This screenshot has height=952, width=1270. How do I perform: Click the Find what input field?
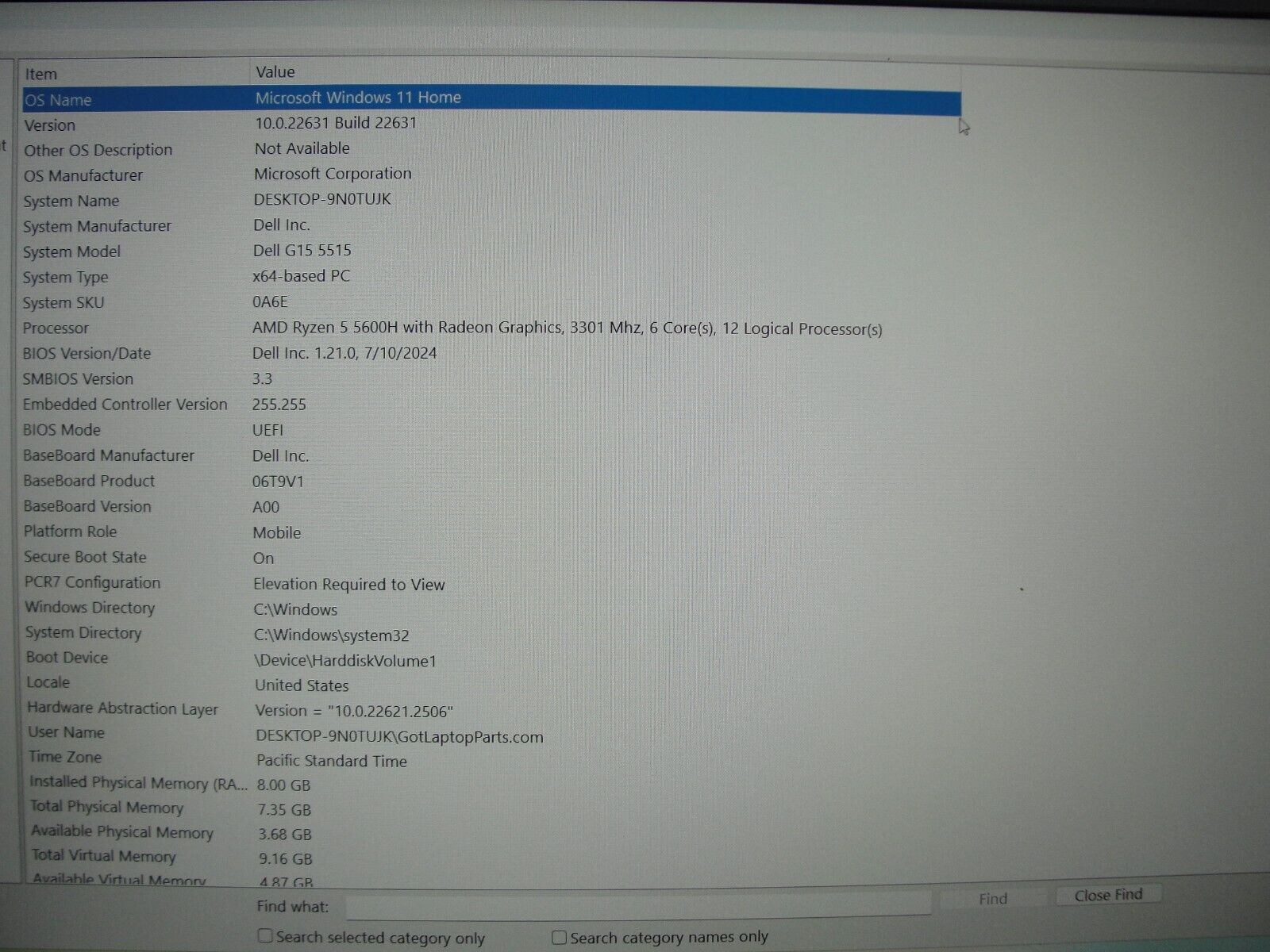(x=638, y=904)
